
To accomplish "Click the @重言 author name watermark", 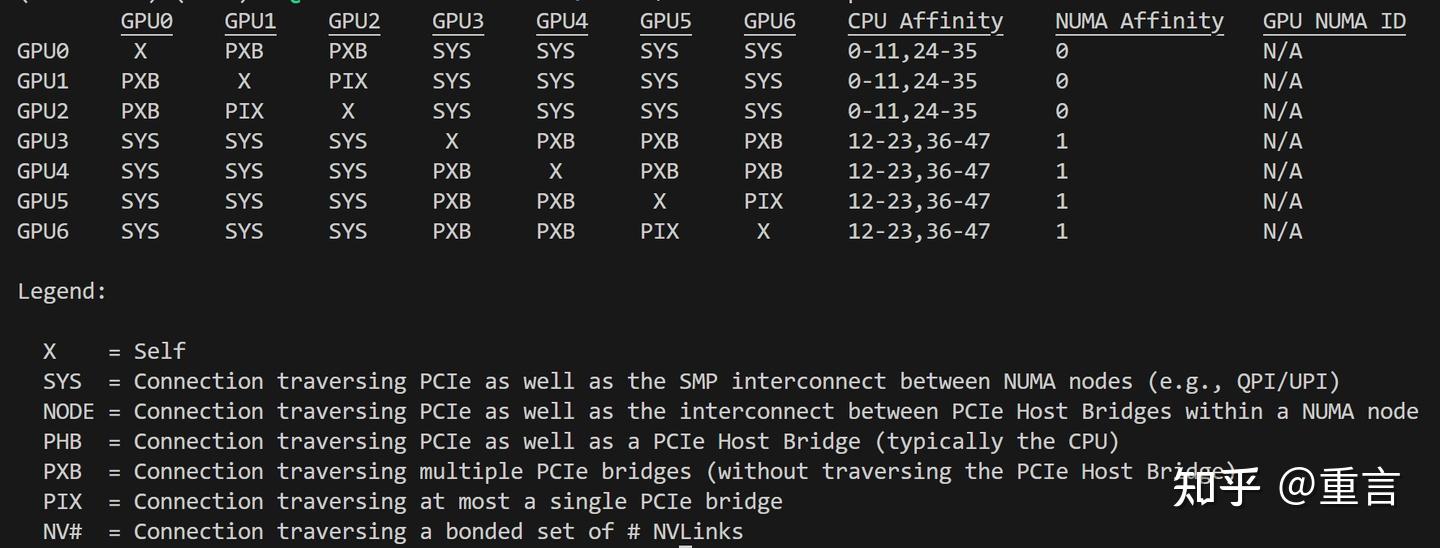I will (1339, 487).
